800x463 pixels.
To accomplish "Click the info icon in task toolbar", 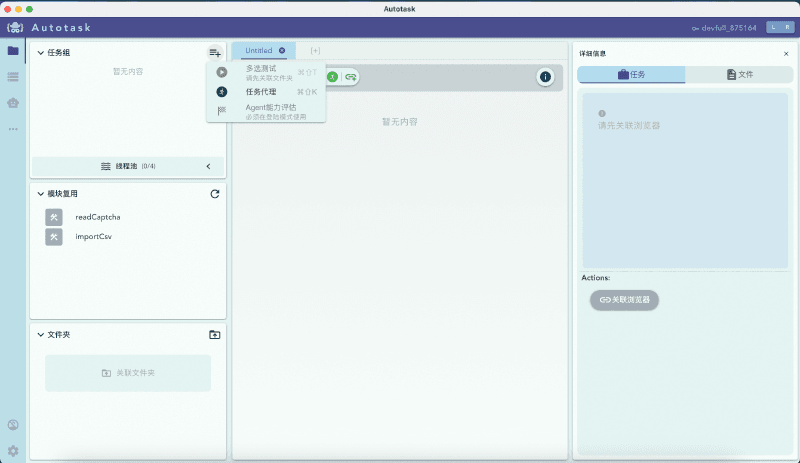I will [x=545, y=77].
